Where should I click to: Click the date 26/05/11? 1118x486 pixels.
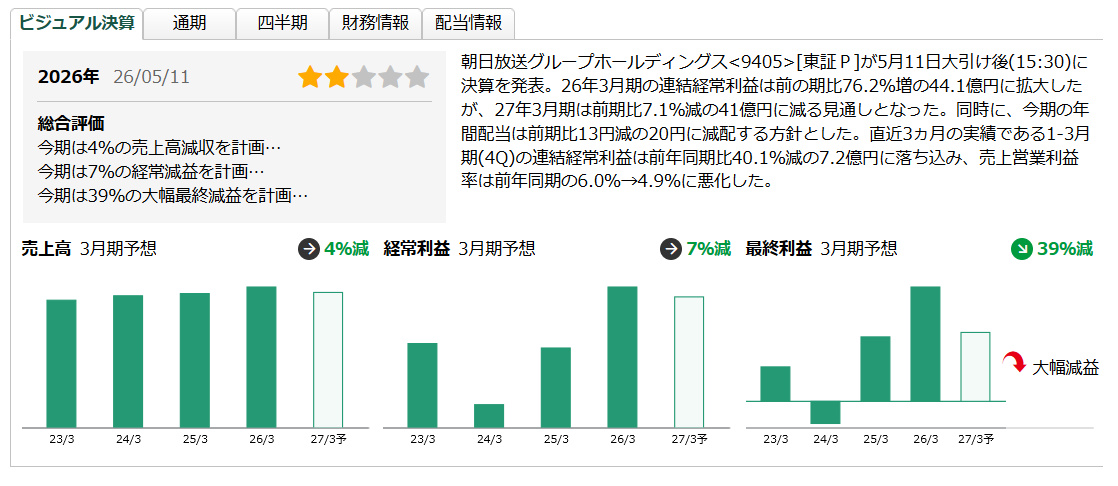coord(151,77)
